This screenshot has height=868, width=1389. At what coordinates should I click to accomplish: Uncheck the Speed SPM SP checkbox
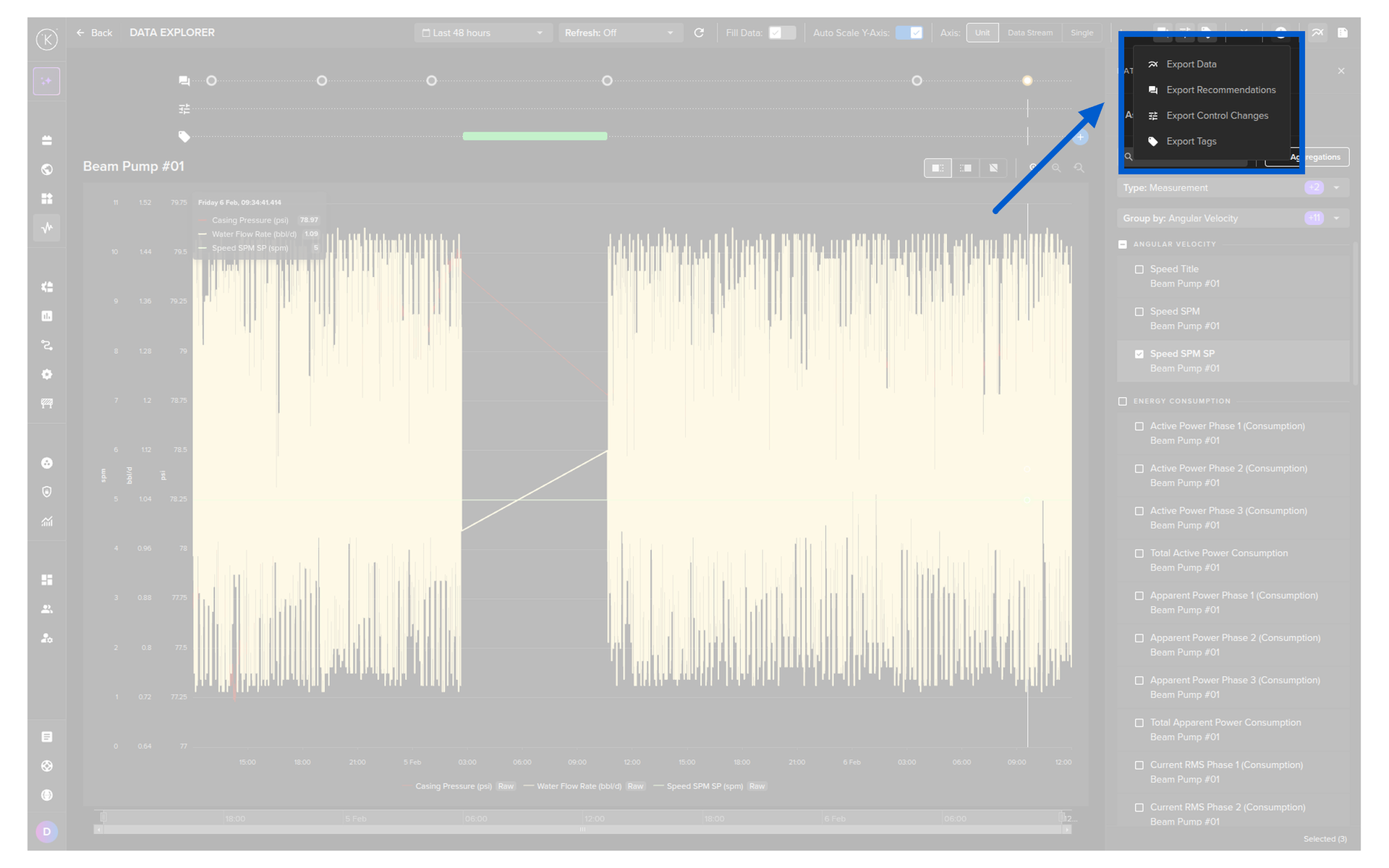click(x=1139, y=354)
